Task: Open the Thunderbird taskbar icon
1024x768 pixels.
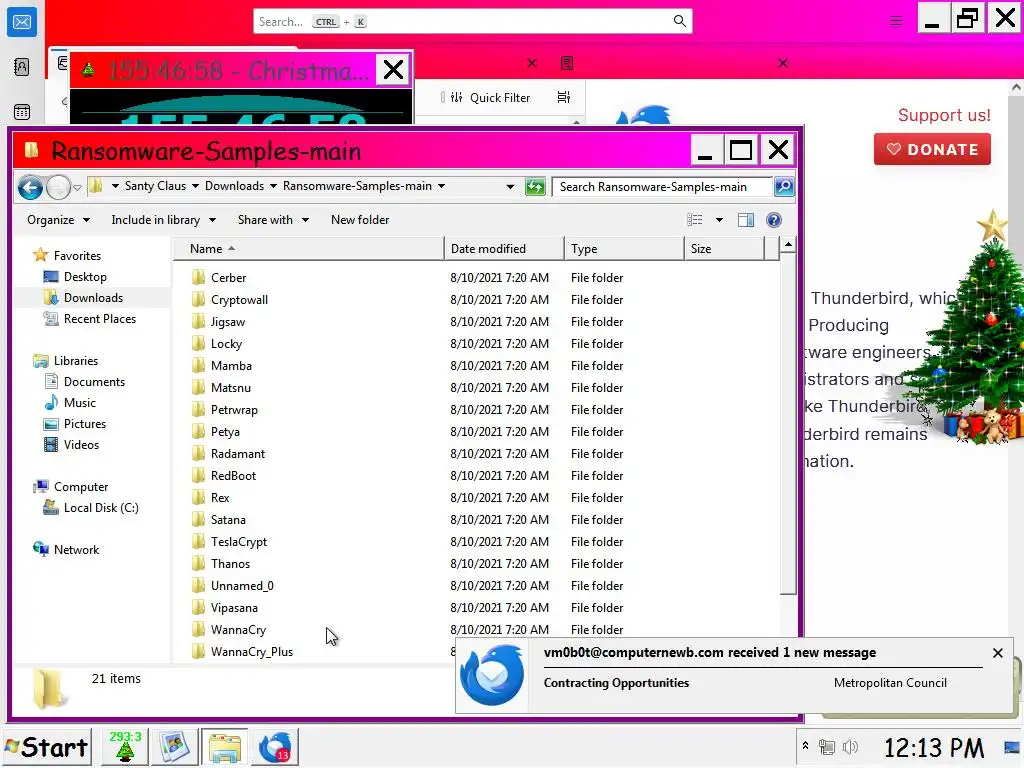Action: (x=275, y=746)
